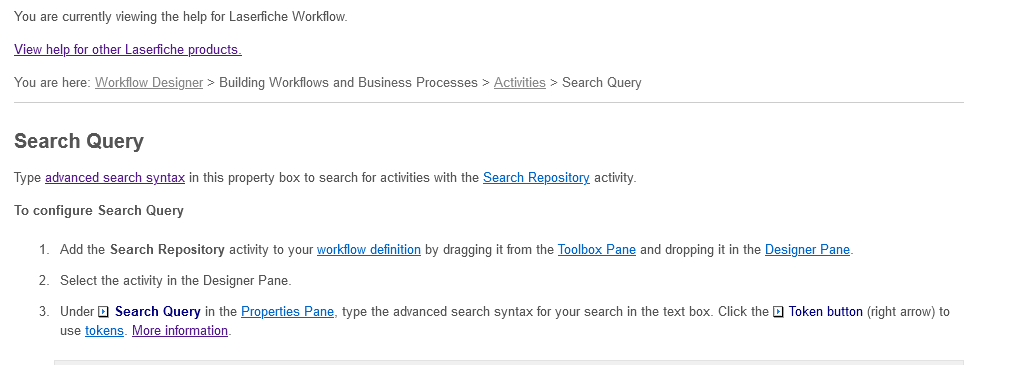The width and height of the screenshot is (1015, 365).
Task: Click the bold Token button text
Action: 825,311
